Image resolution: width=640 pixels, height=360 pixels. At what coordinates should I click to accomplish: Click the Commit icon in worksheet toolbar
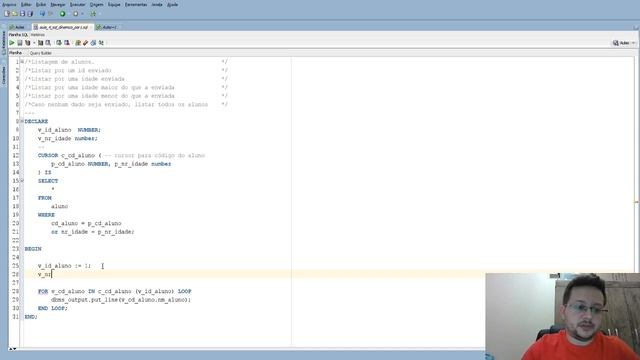[x=59, y=43]
